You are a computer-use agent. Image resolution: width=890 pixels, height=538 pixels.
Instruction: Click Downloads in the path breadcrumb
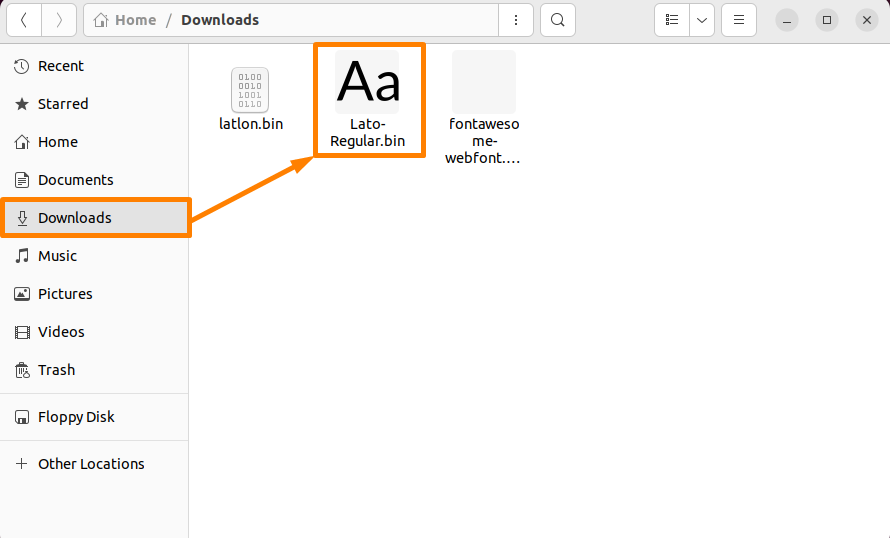tap(220, 20)
